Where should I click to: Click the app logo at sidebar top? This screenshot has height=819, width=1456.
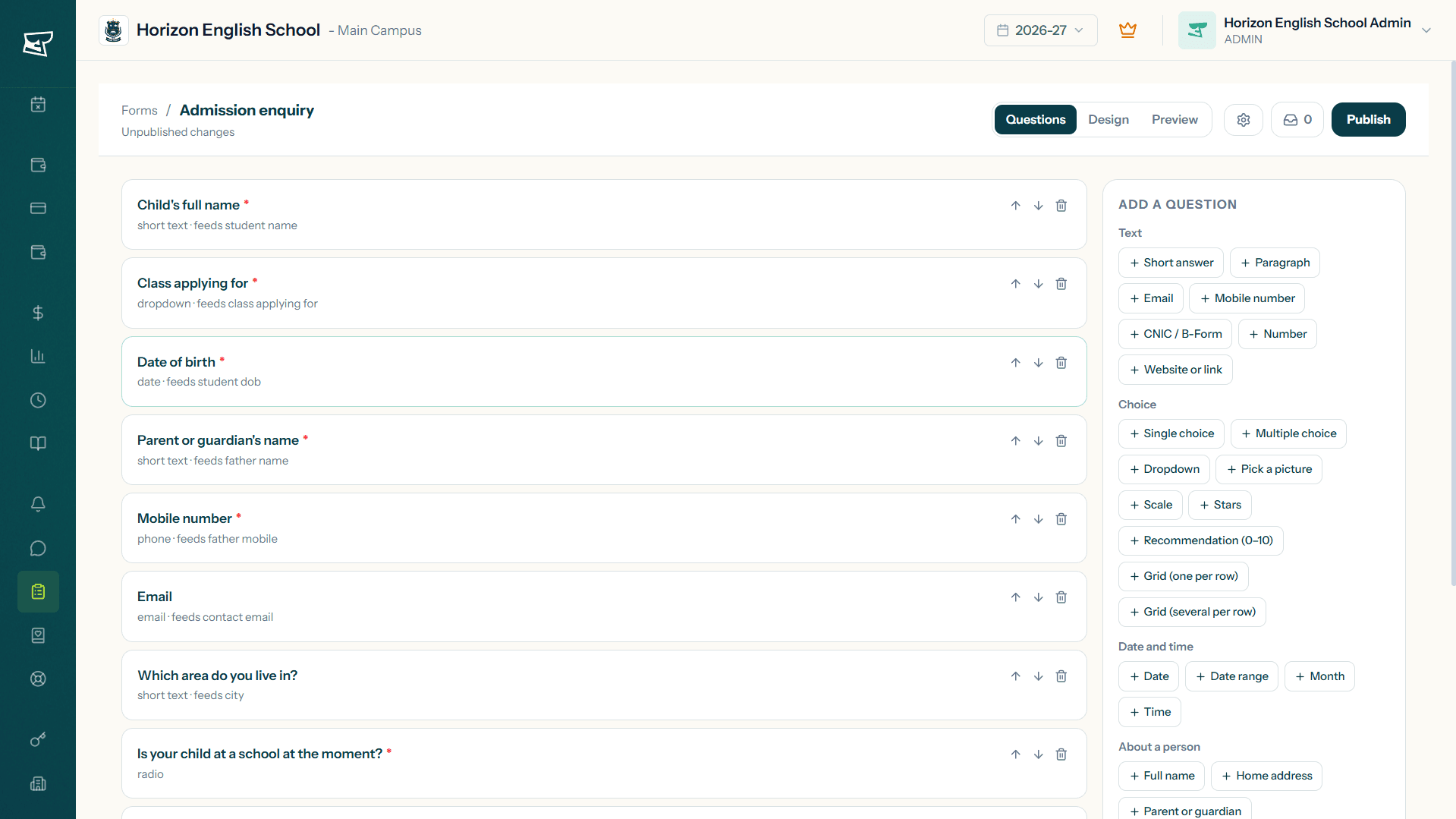pos(38,43)
